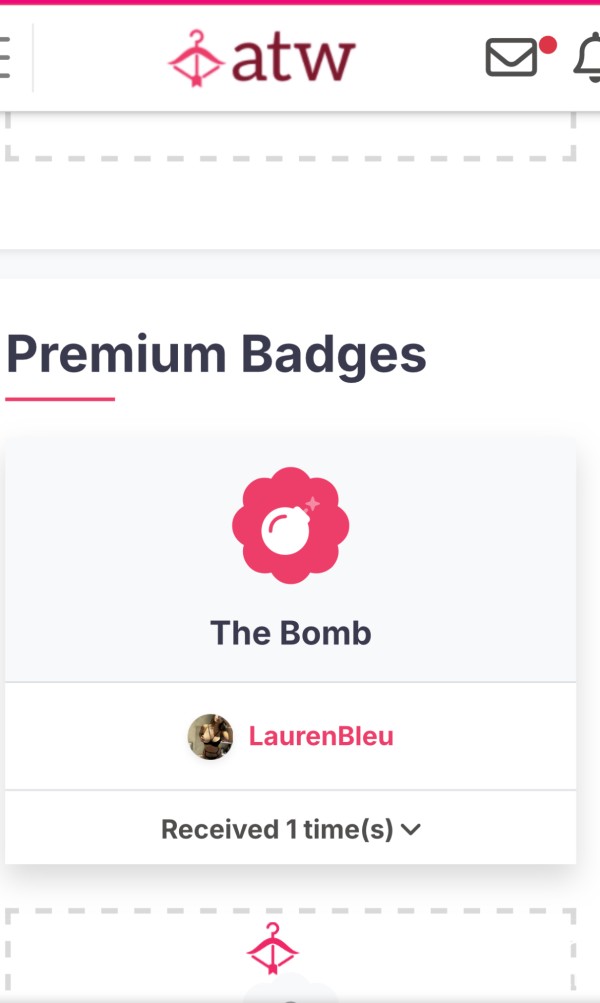This screenshot has height=1003, width=600.
Task: Click the divider line beside hamburger menu
Action: tap(33, 58)
